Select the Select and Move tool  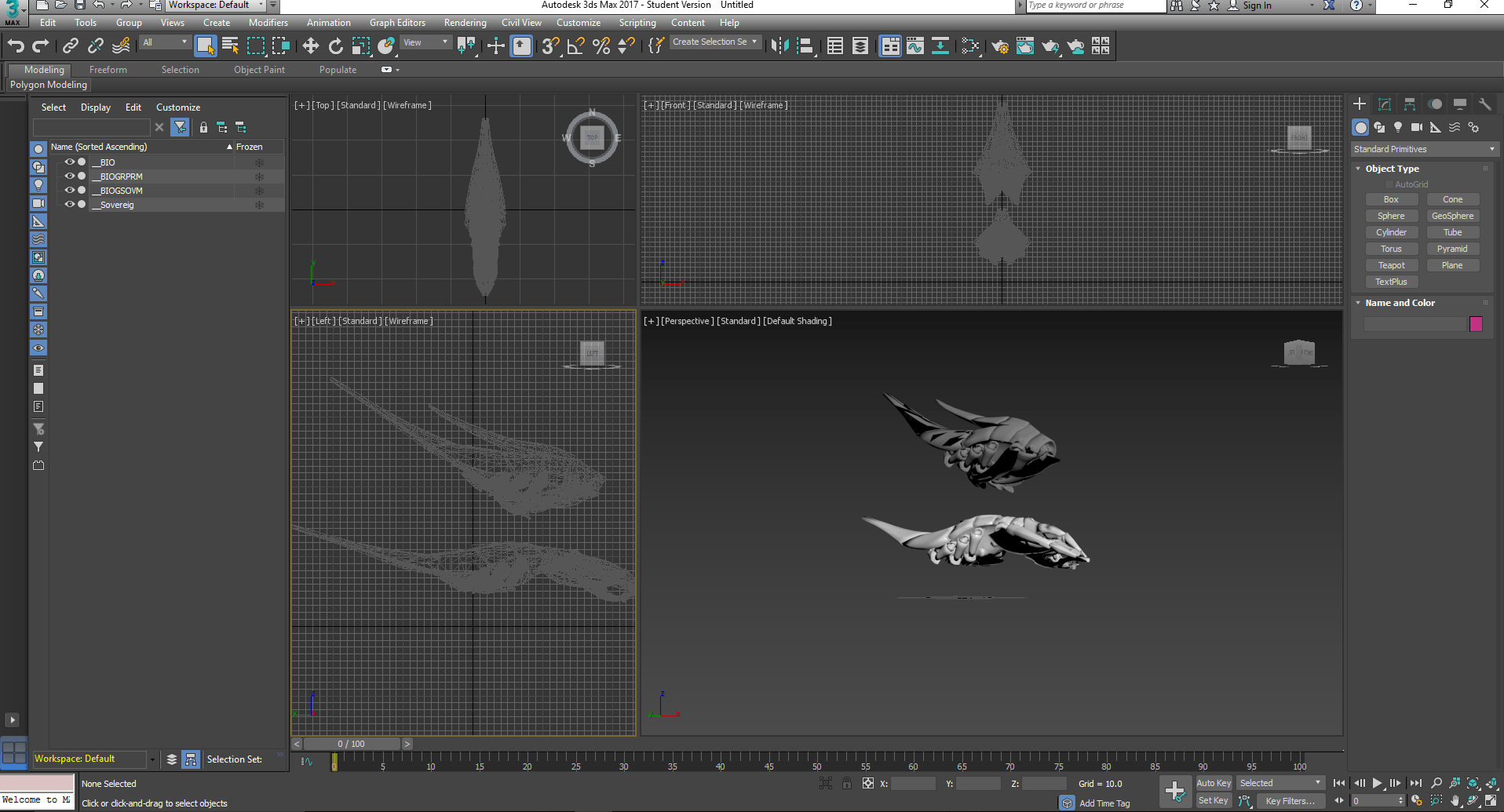pyautogui.click(x=310, y=46)
